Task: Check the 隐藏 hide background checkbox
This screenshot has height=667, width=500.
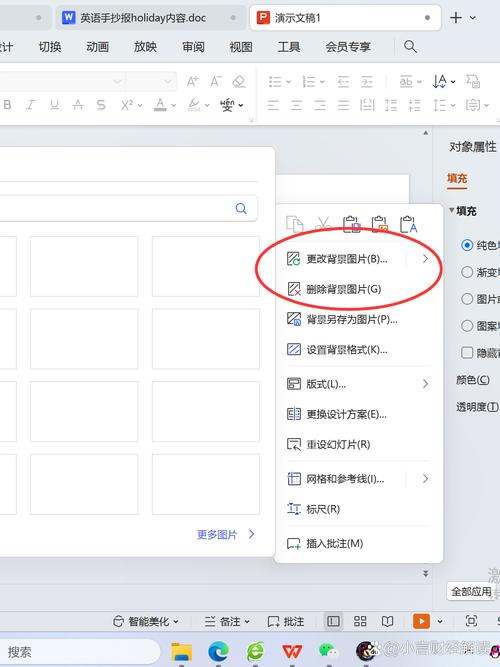Action: pos(467,353)
